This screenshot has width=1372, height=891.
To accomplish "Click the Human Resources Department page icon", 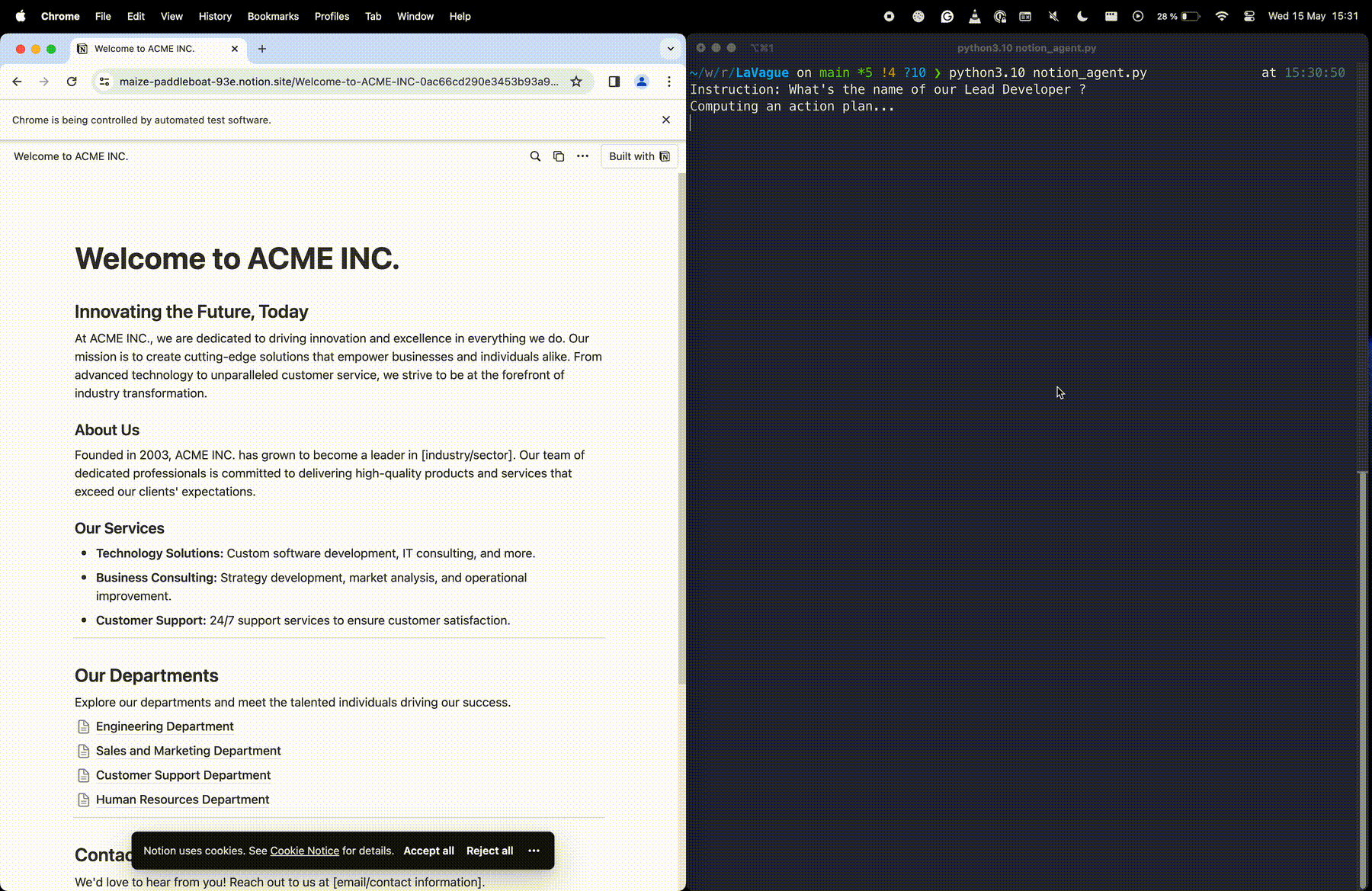I will click(x=84, y=800).
